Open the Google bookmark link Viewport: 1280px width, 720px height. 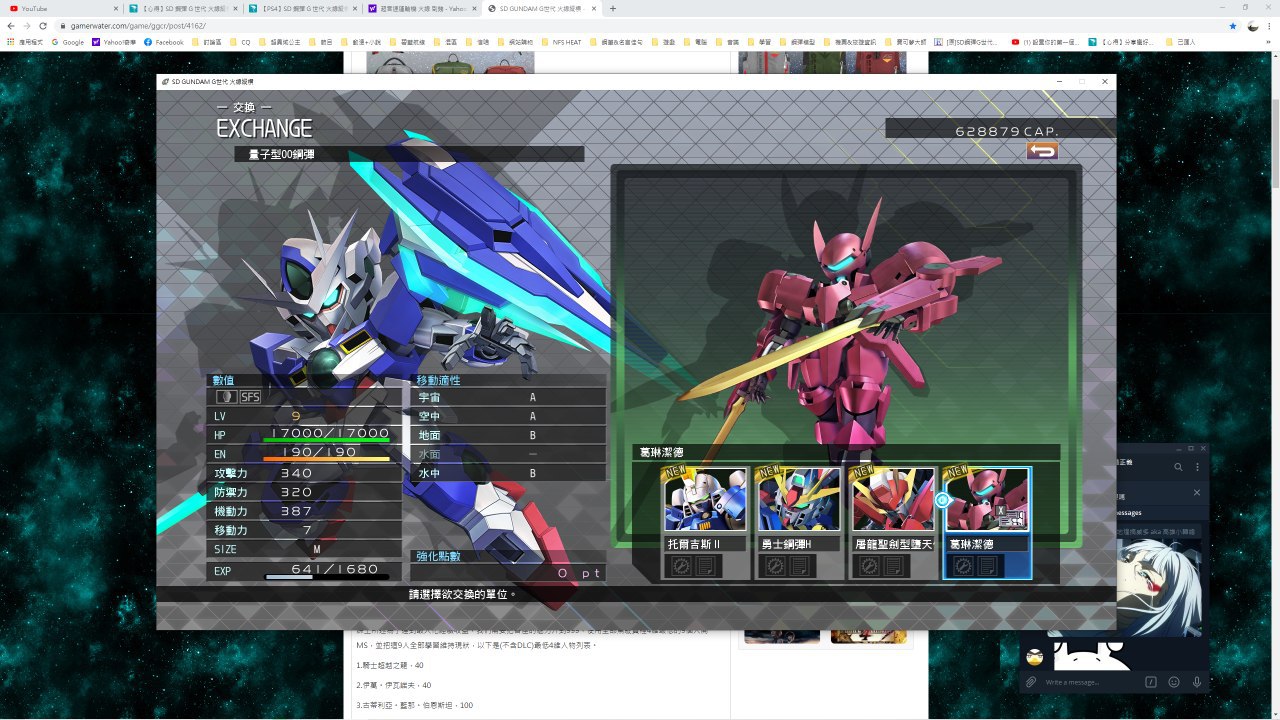click(x=68, y=42)
